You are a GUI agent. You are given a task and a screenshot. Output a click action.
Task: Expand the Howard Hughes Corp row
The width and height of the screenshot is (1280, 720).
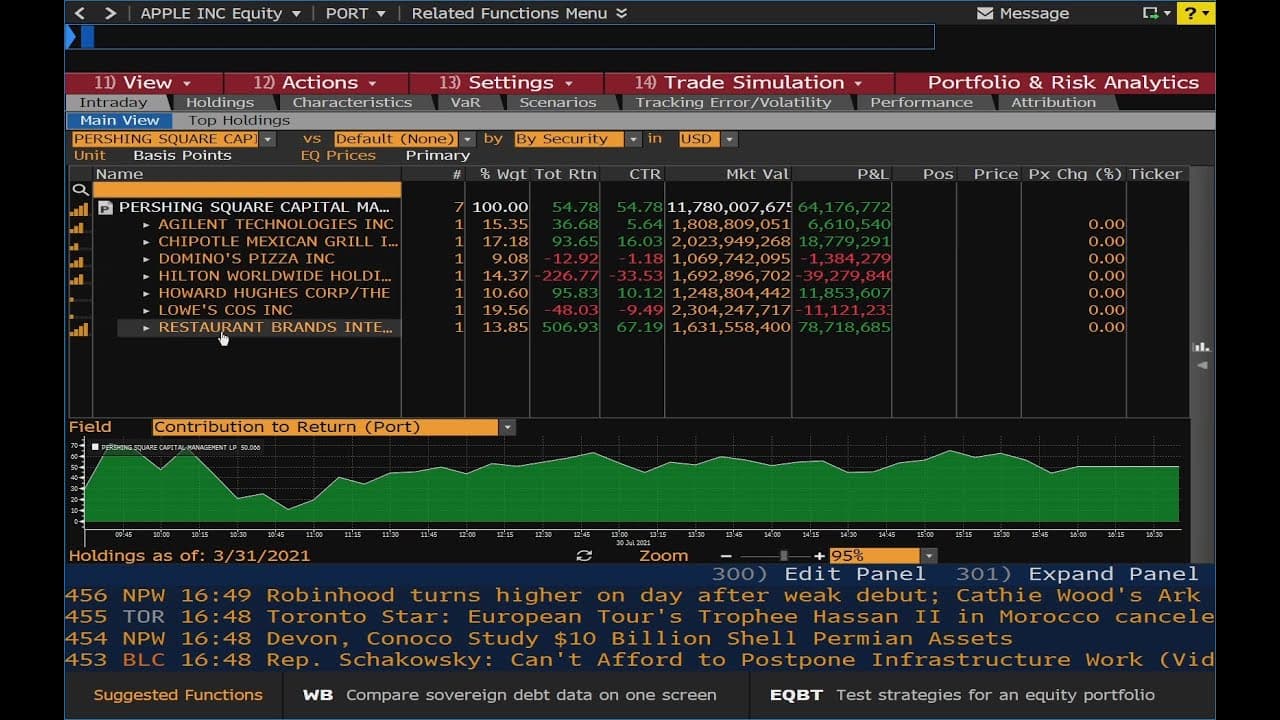pyautogui.click(x=146, y=293)
